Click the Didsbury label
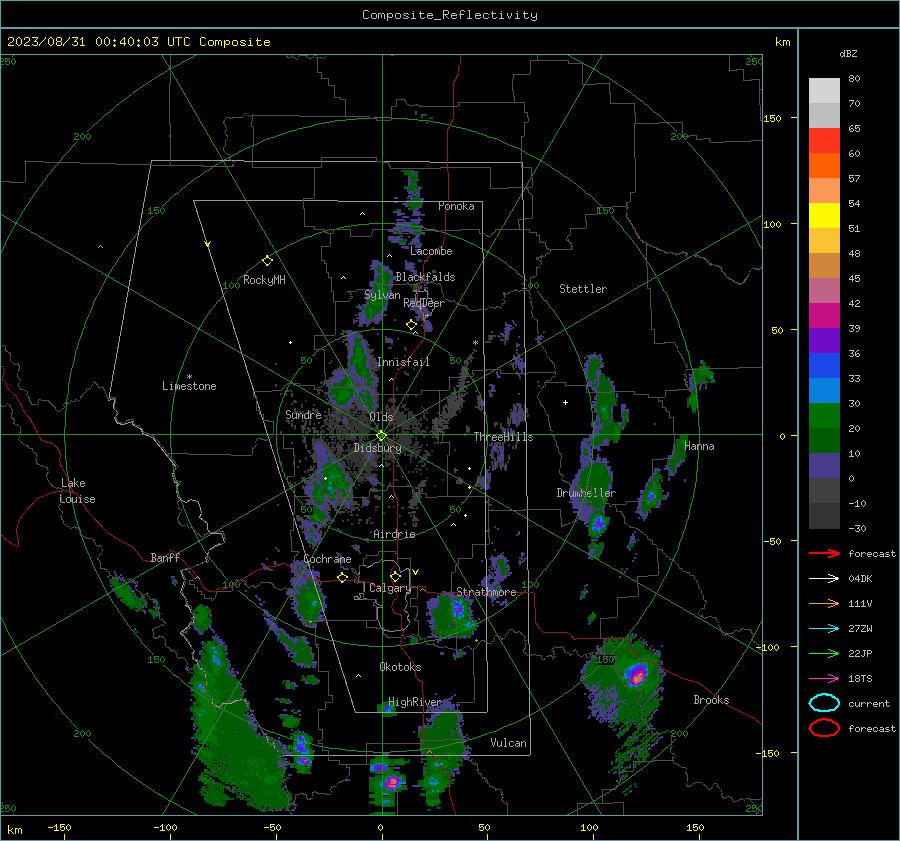The image size is (900, 841). point(377,448)
